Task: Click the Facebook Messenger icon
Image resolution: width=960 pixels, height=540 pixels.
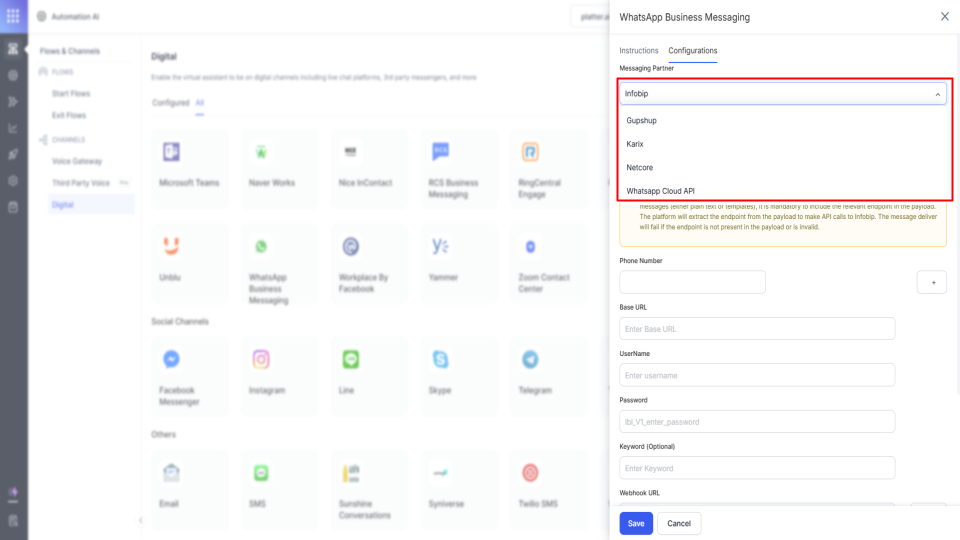Action: point(171,359)
